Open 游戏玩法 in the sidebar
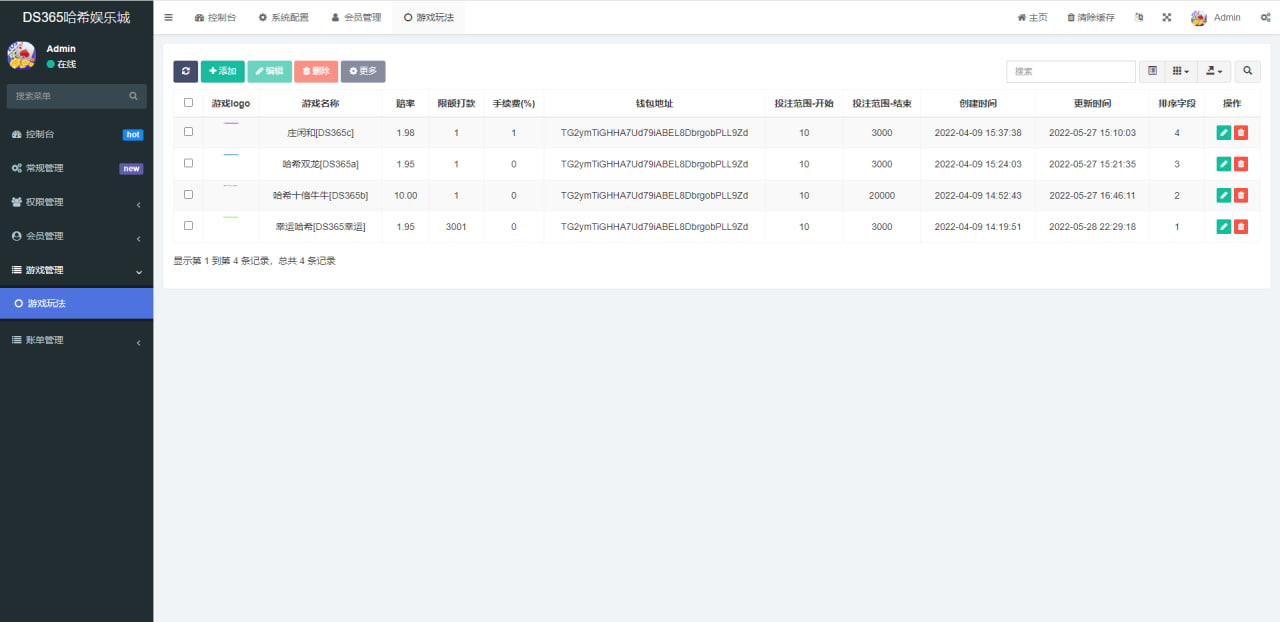The image size is (1280, 622). click(x=76, y=303)
